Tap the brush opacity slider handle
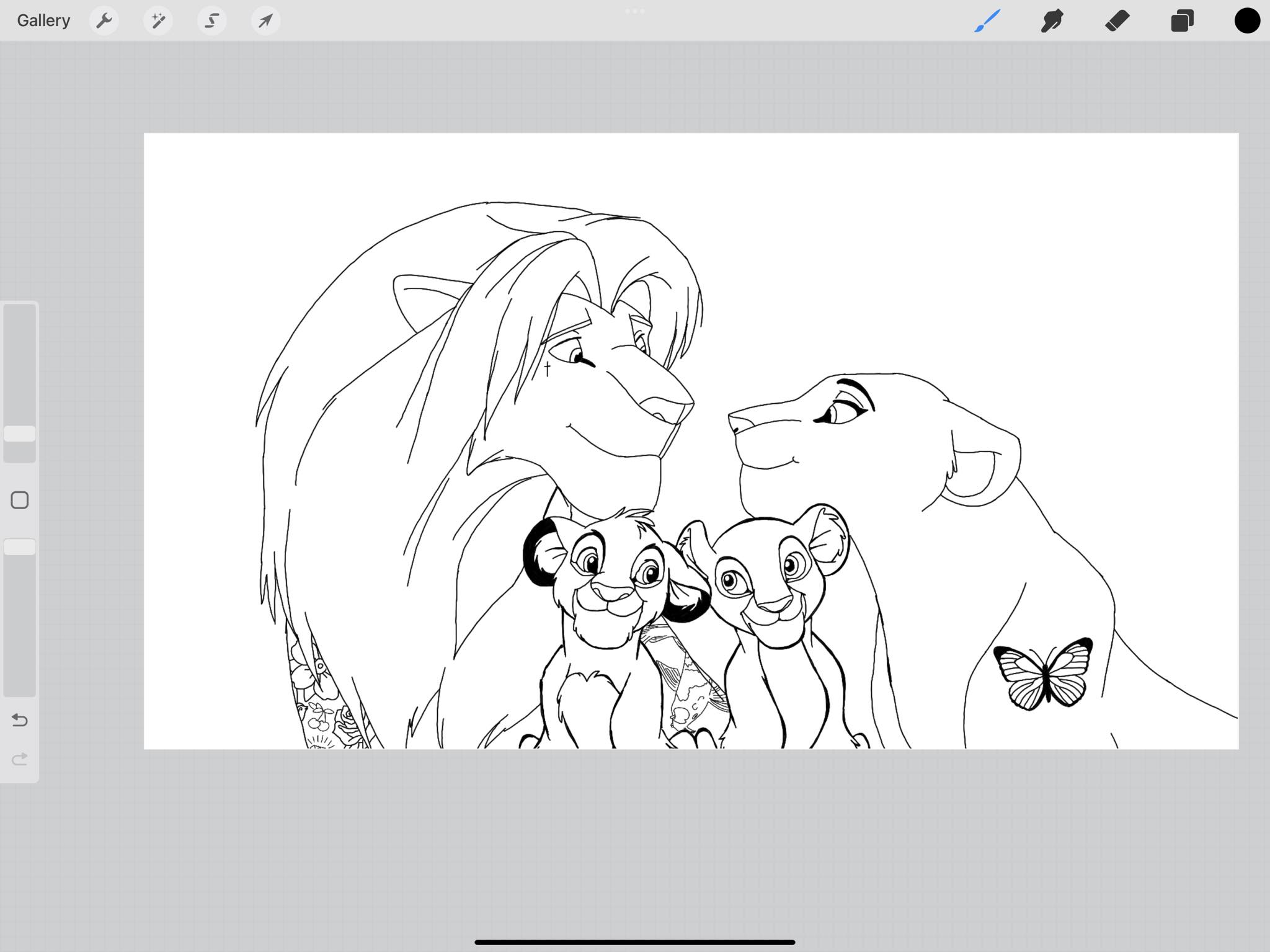This screenshot has width=1270, height=952. click(x=20, y=547)
